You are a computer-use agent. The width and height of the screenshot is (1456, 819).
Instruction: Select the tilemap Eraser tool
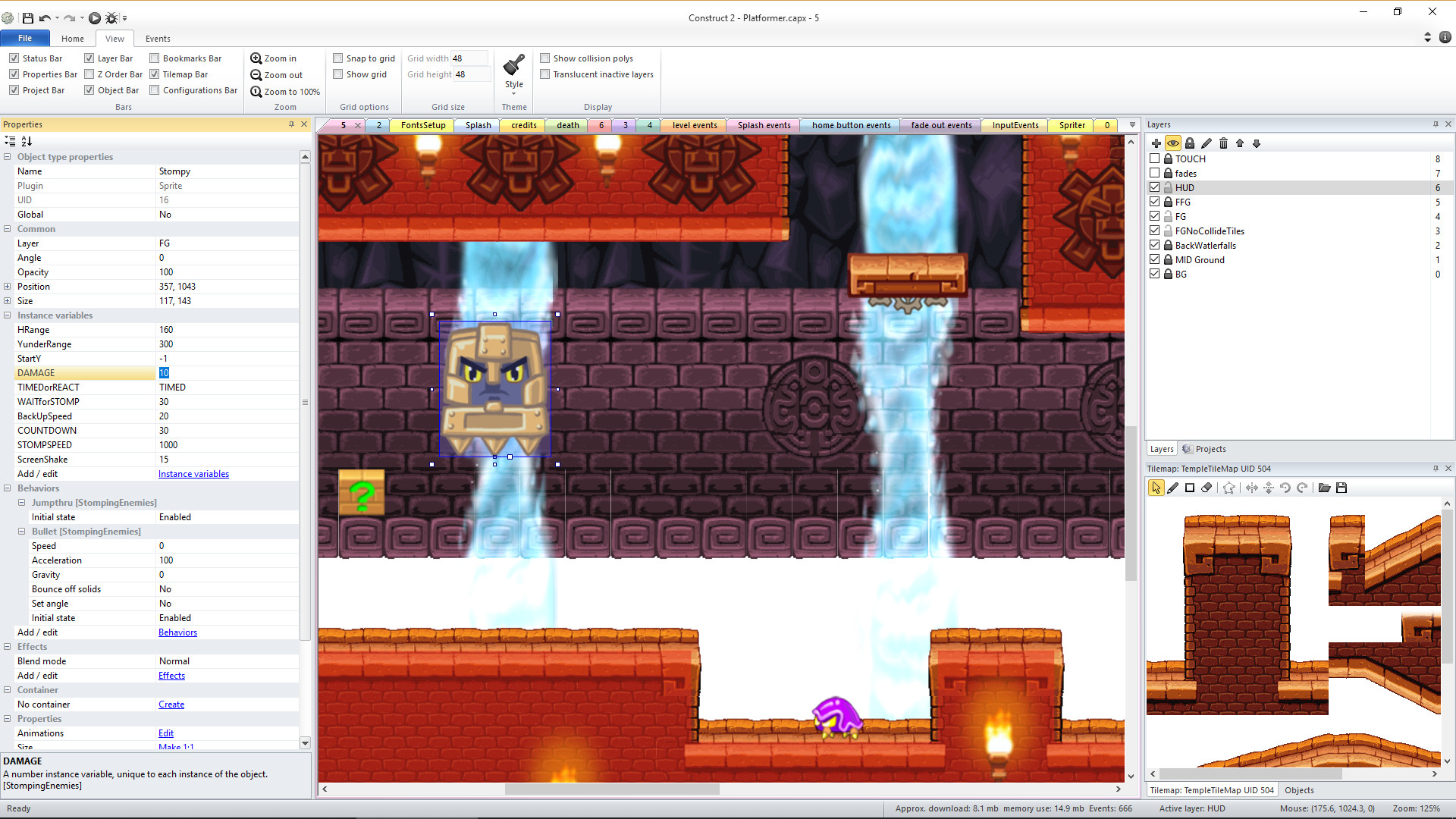1206,488
